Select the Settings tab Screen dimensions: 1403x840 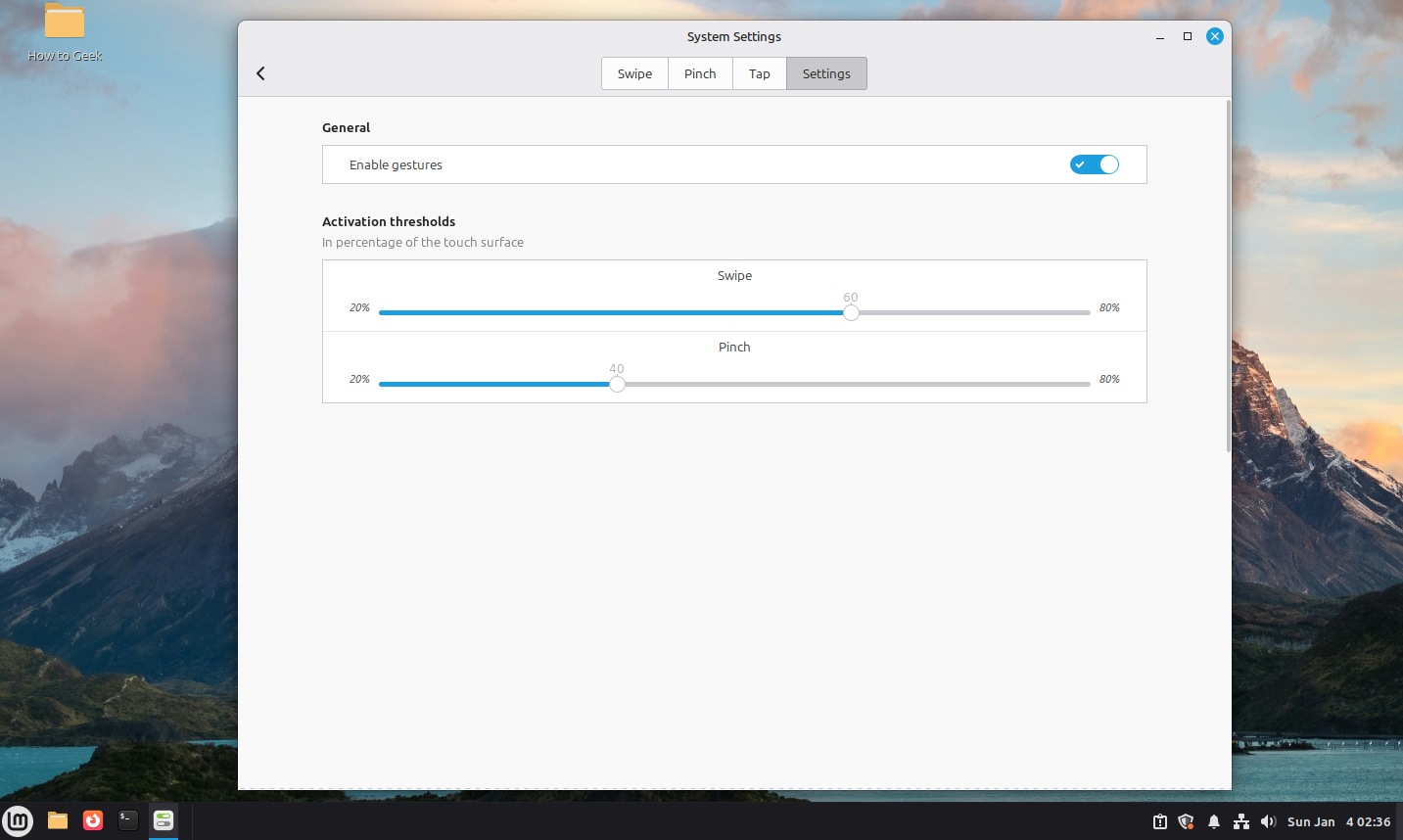[825, 72]
